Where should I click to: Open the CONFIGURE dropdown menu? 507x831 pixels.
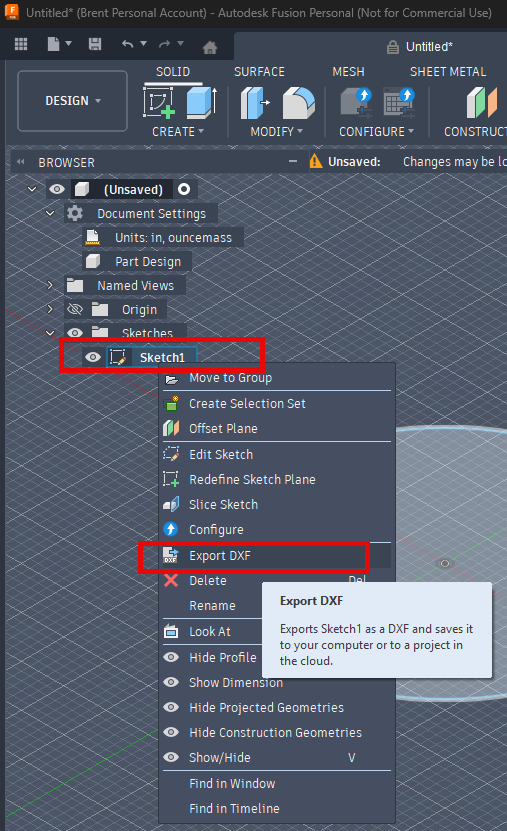pos(376,131)
